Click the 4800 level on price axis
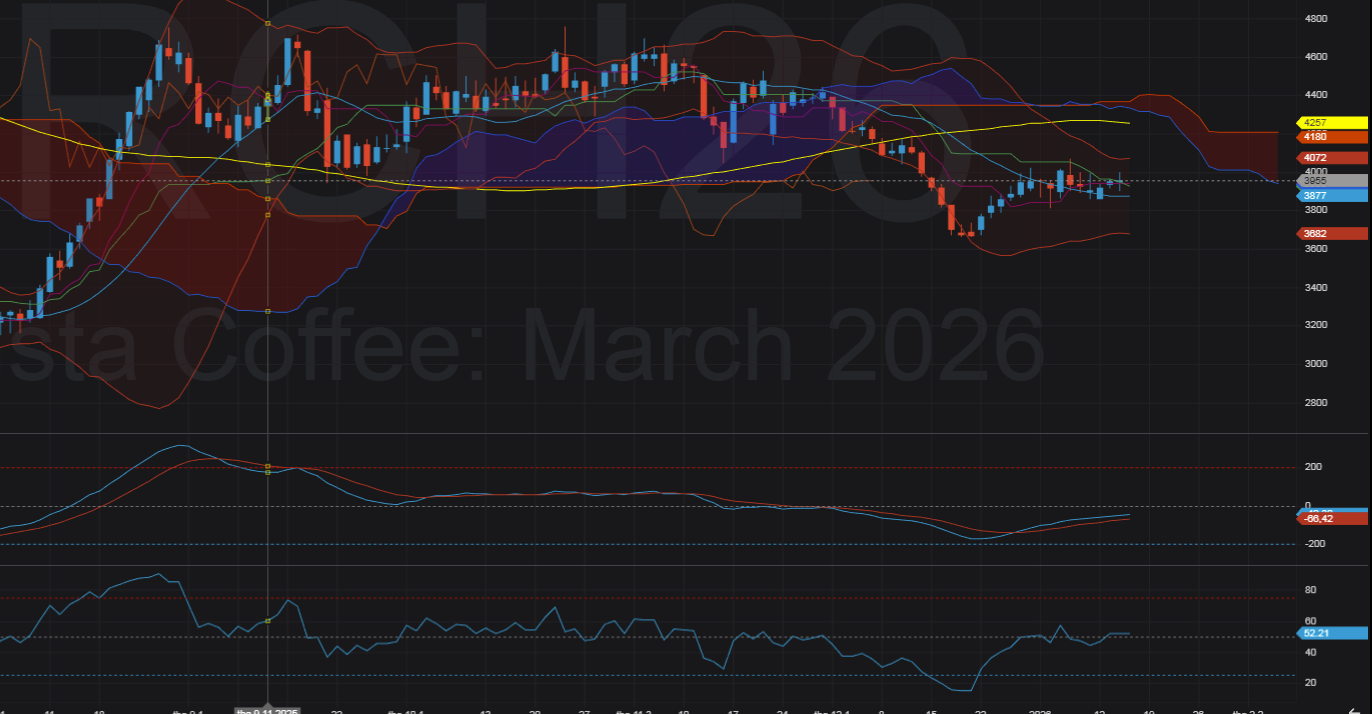1372x714 pixels. 1316,19
